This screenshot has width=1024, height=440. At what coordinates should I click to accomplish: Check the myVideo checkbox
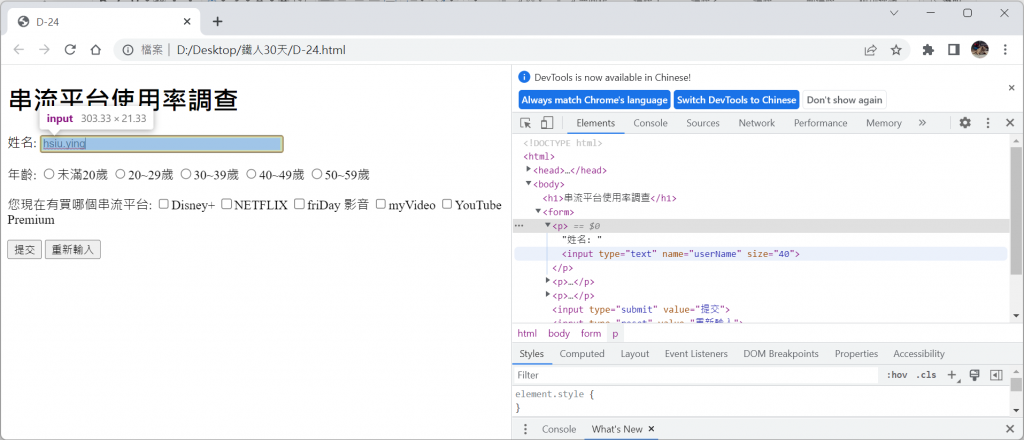tap(381, 204)
